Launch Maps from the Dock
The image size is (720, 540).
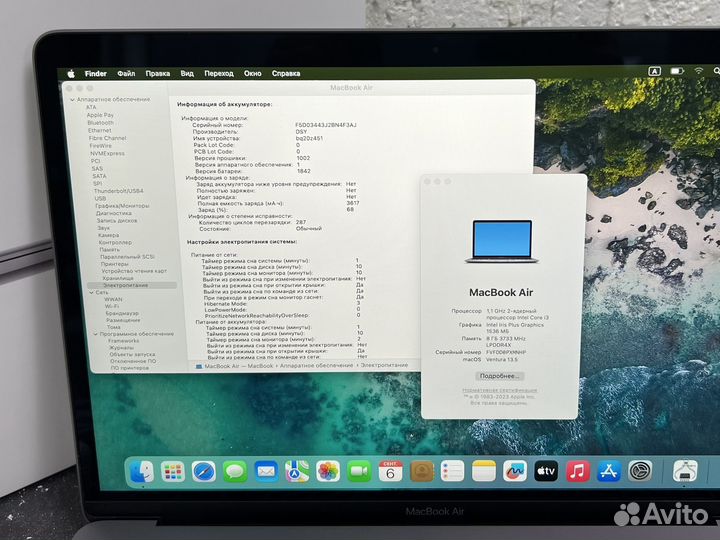(297, 472)
